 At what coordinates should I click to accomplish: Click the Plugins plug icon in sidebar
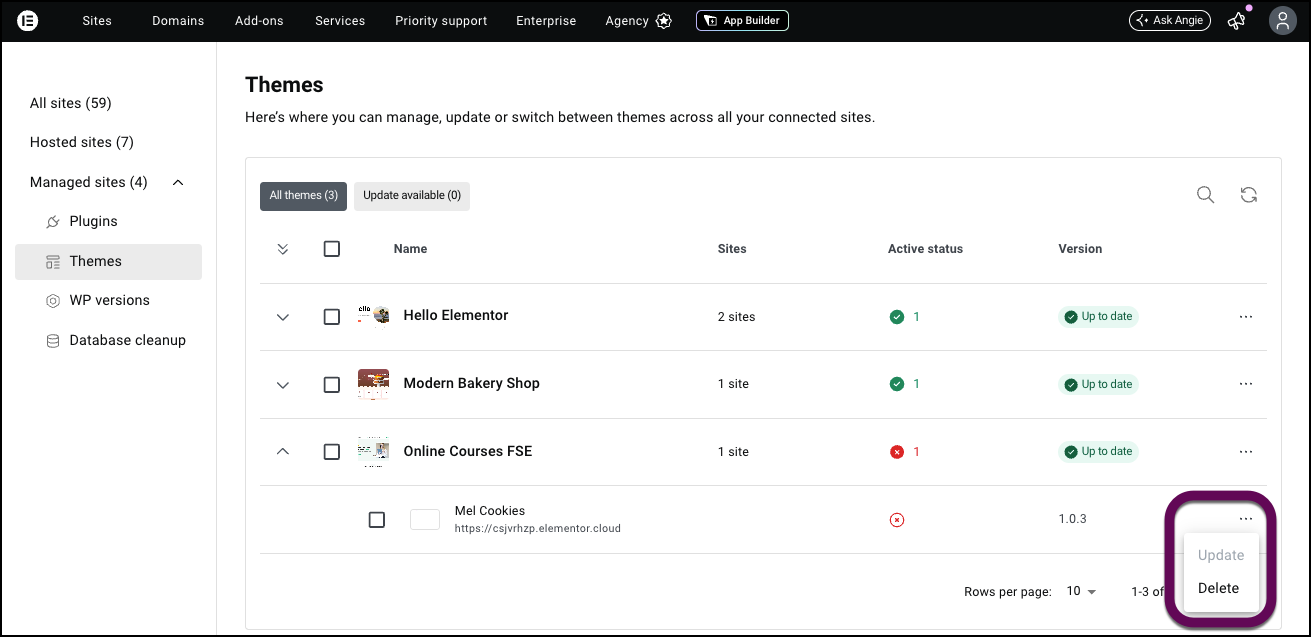point(53,222)
